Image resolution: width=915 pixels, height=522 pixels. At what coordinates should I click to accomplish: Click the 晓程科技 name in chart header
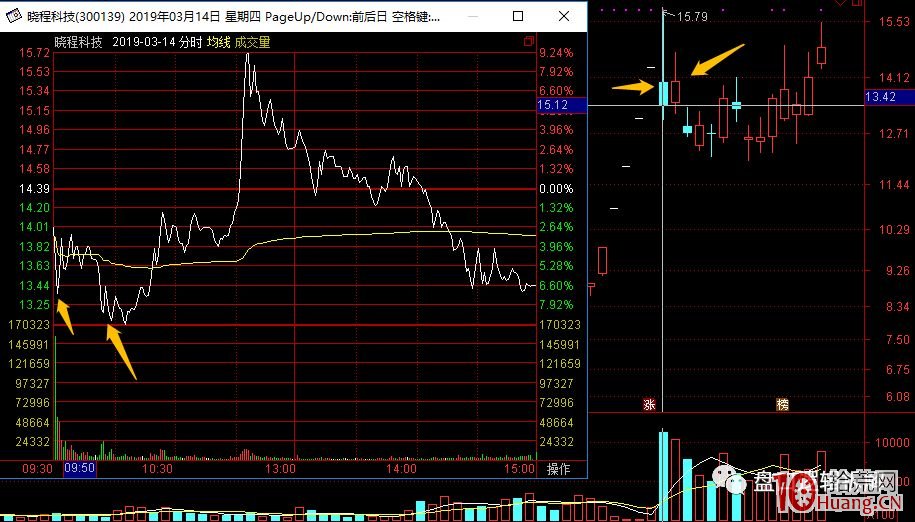(78, 42)
